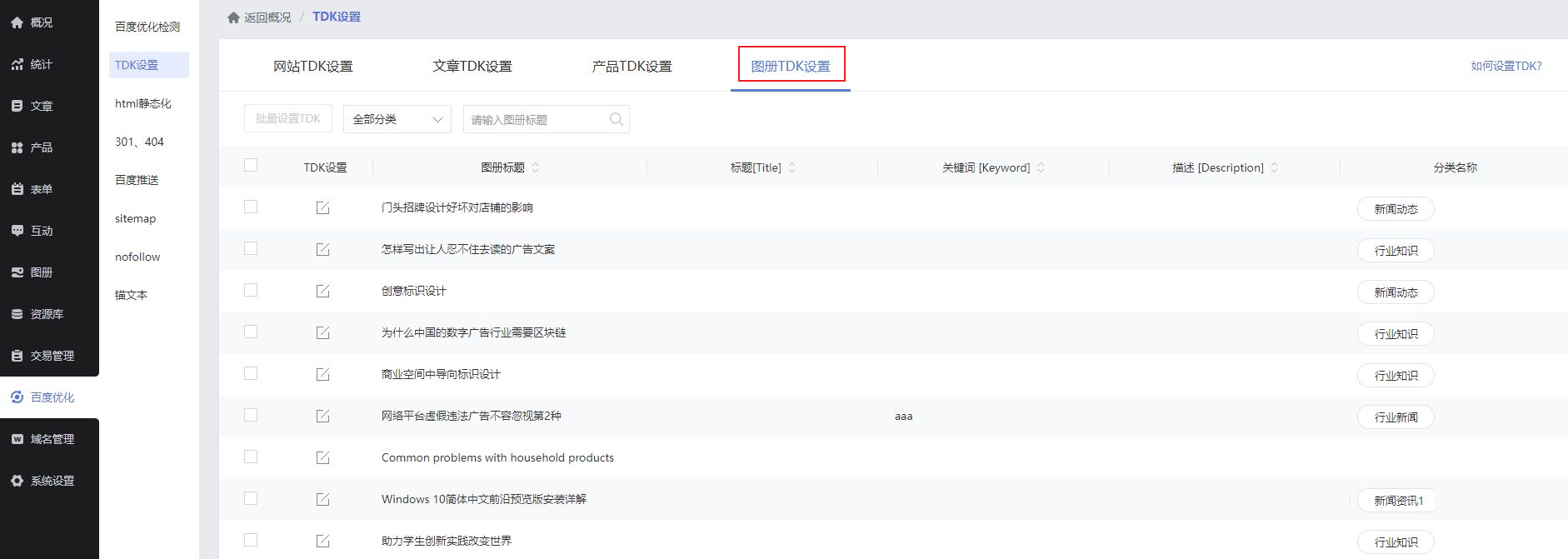
Task: Click the 域名管理 icon in sidebar
Action: point(17,439)
